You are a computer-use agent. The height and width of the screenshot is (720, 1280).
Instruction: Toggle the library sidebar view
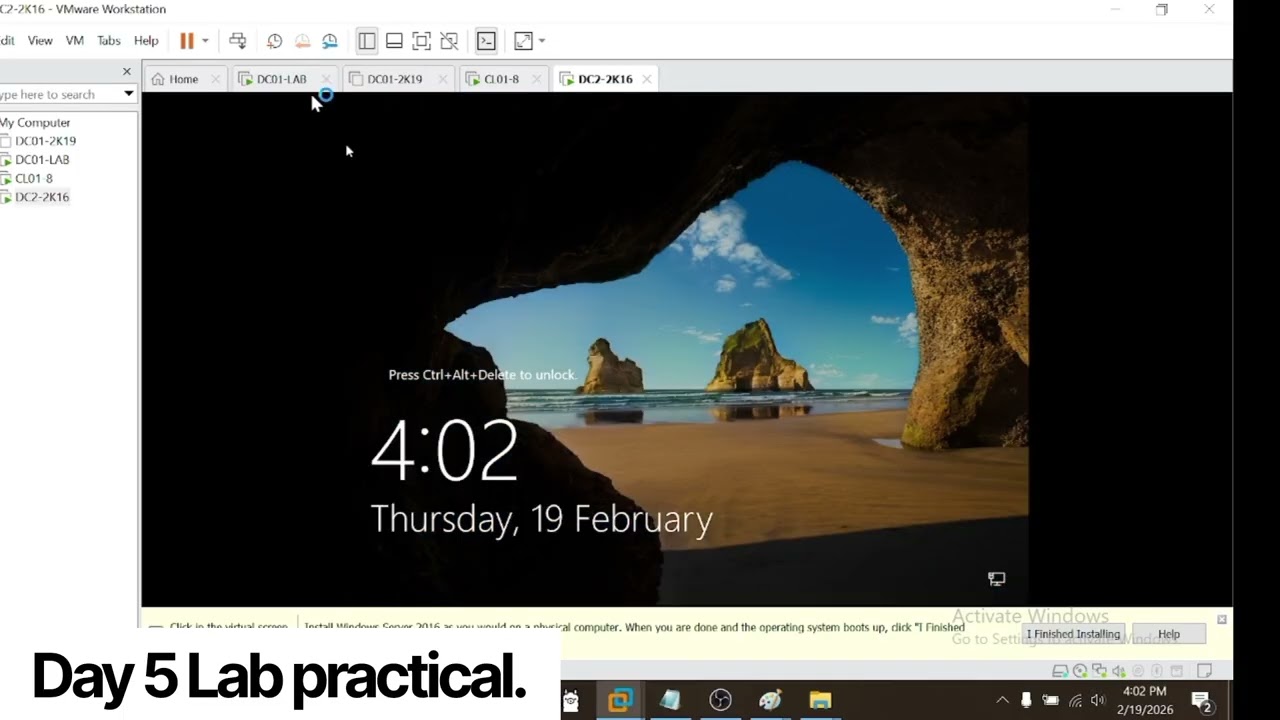pos(367,41)
